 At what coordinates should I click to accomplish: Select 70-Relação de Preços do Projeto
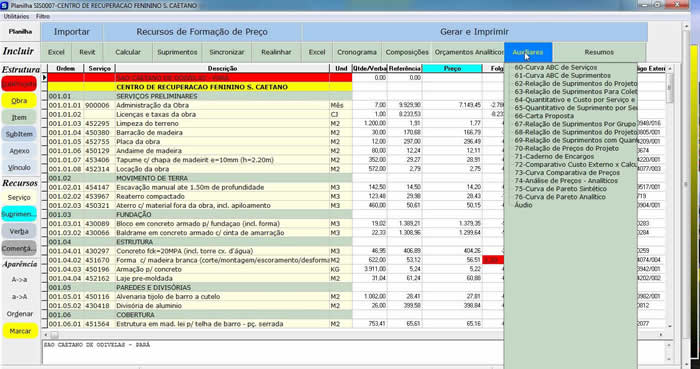[567, 148]
